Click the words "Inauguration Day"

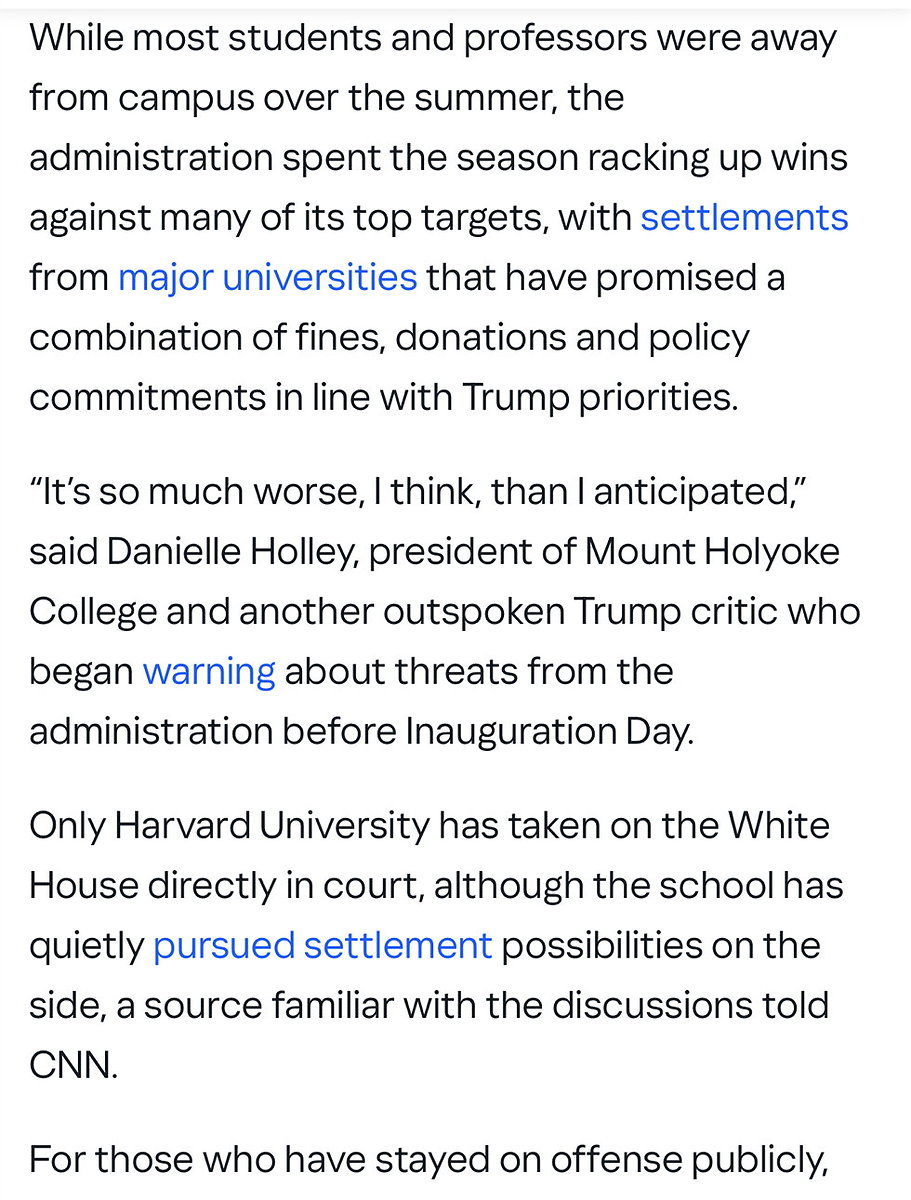click(548, 731)
